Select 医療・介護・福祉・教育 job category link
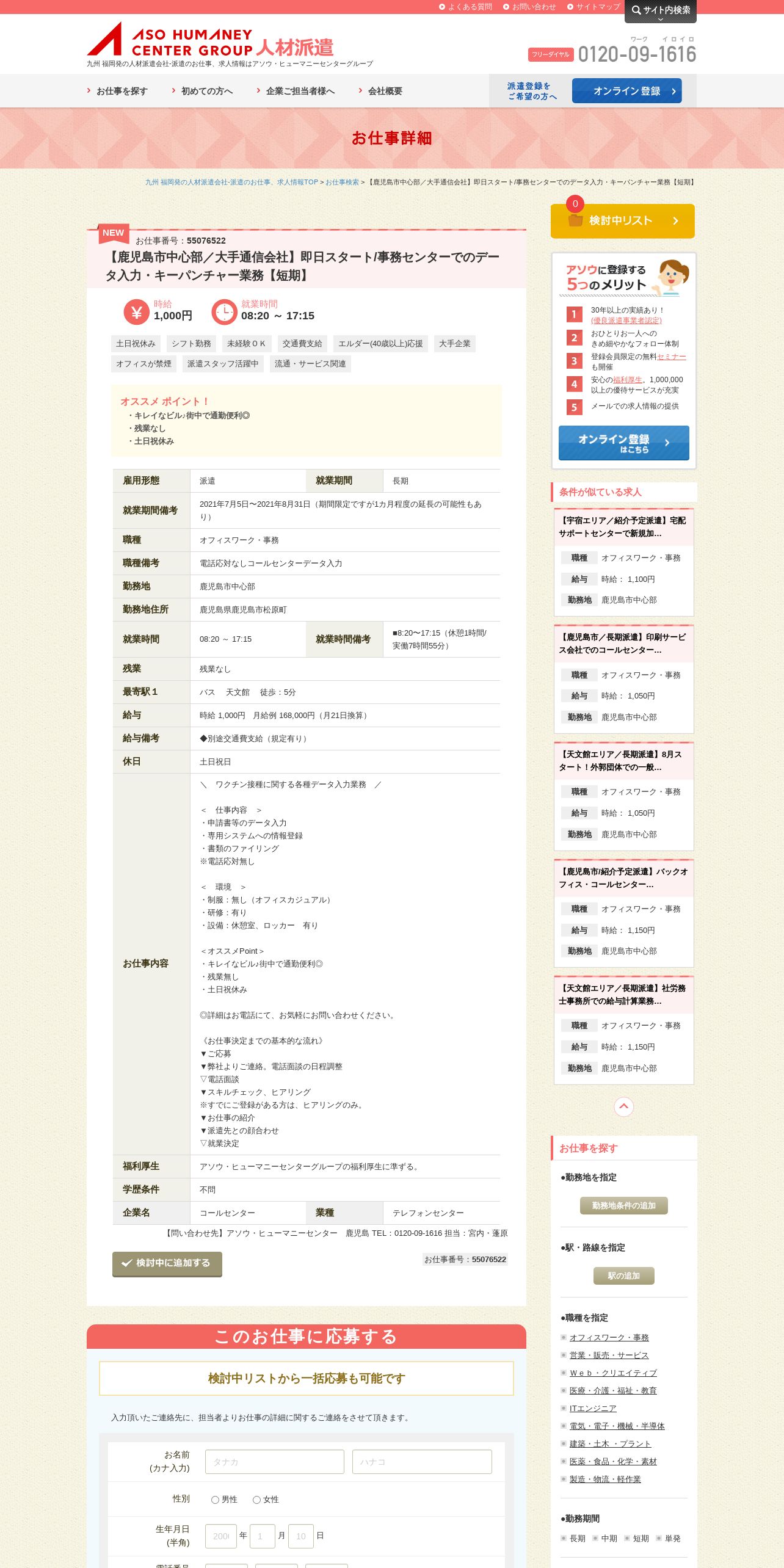The height and width of the screenshot is (1568, 784). pyautogui.click(x=613, y=1390)
